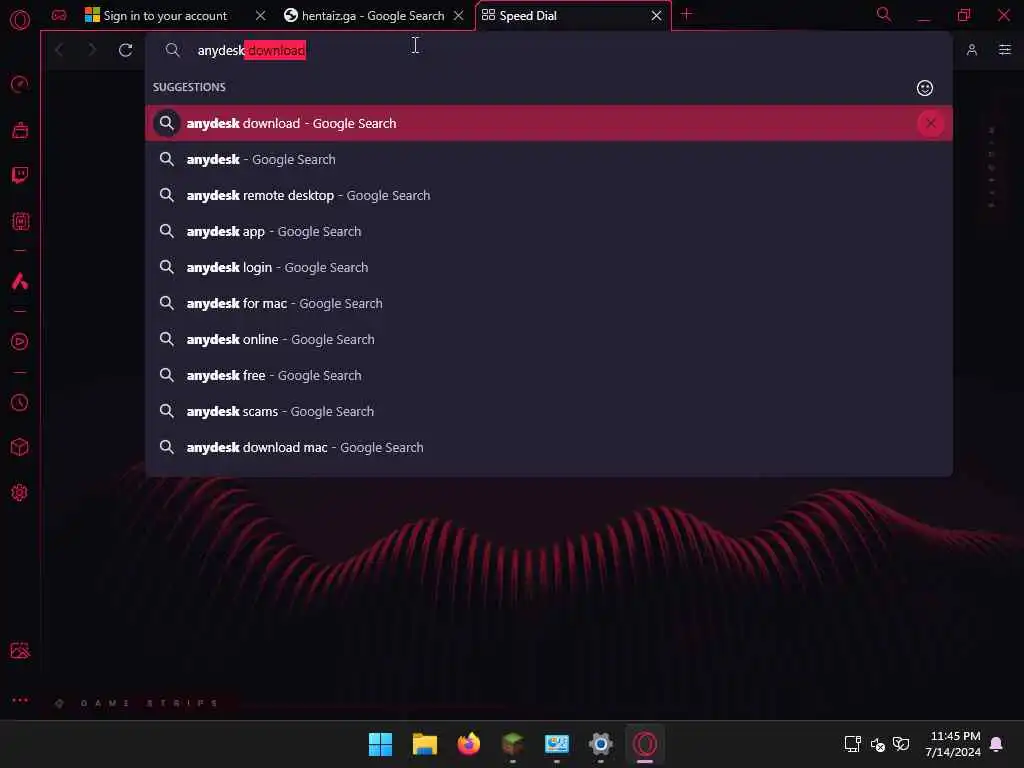Select the Speed Dial tab
Image resolution: width=1024 pixels, height=768 pixels.
pos(572,16)
